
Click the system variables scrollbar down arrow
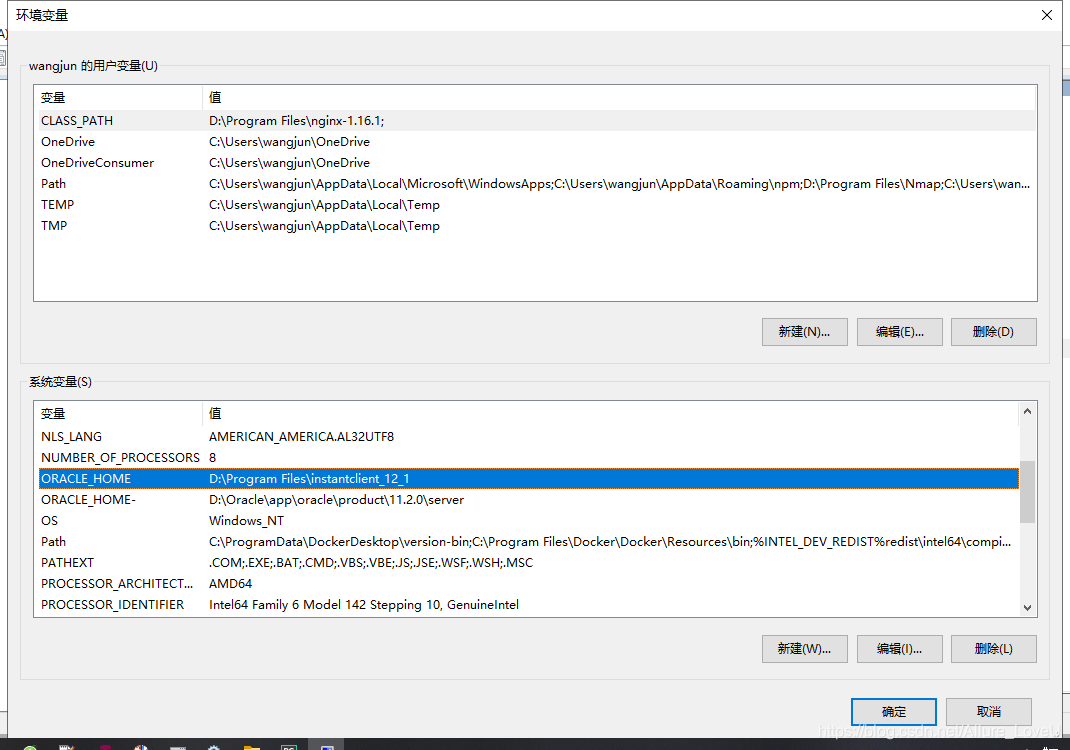point(1028,607)
